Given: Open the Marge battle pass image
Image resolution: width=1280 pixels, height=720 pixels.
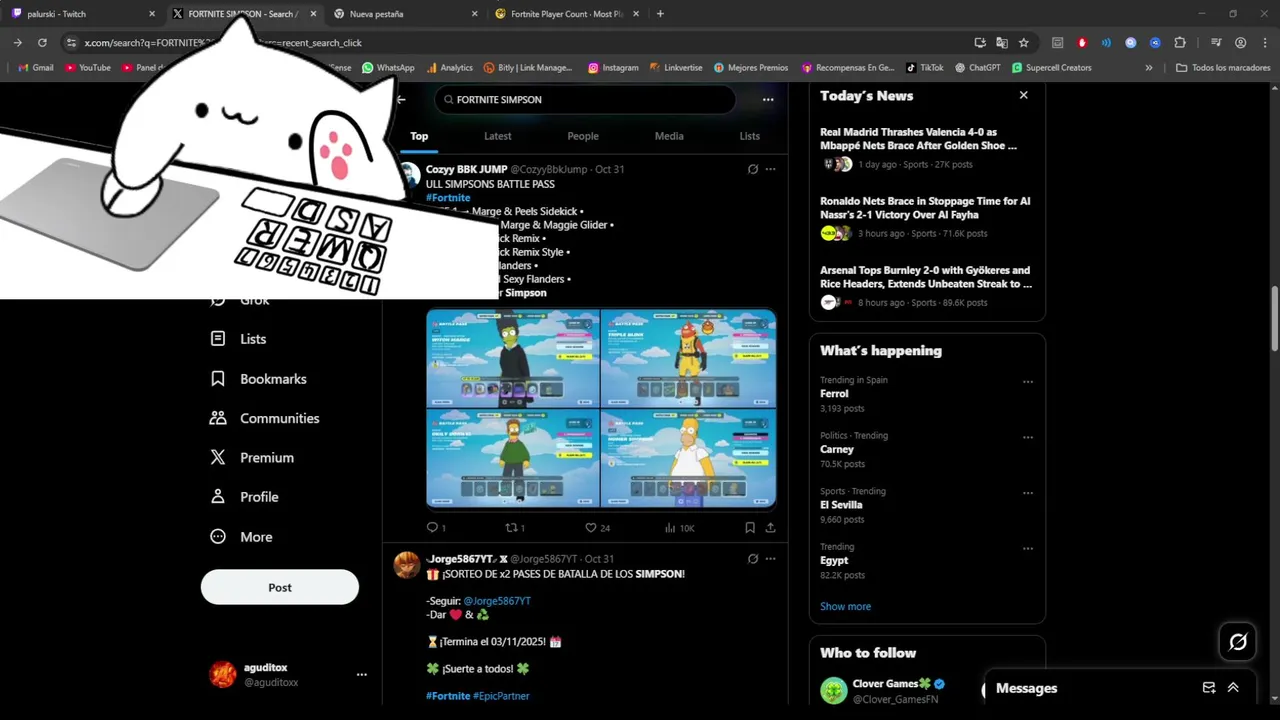Looking at the screenshot, I should tap(513, 358).
